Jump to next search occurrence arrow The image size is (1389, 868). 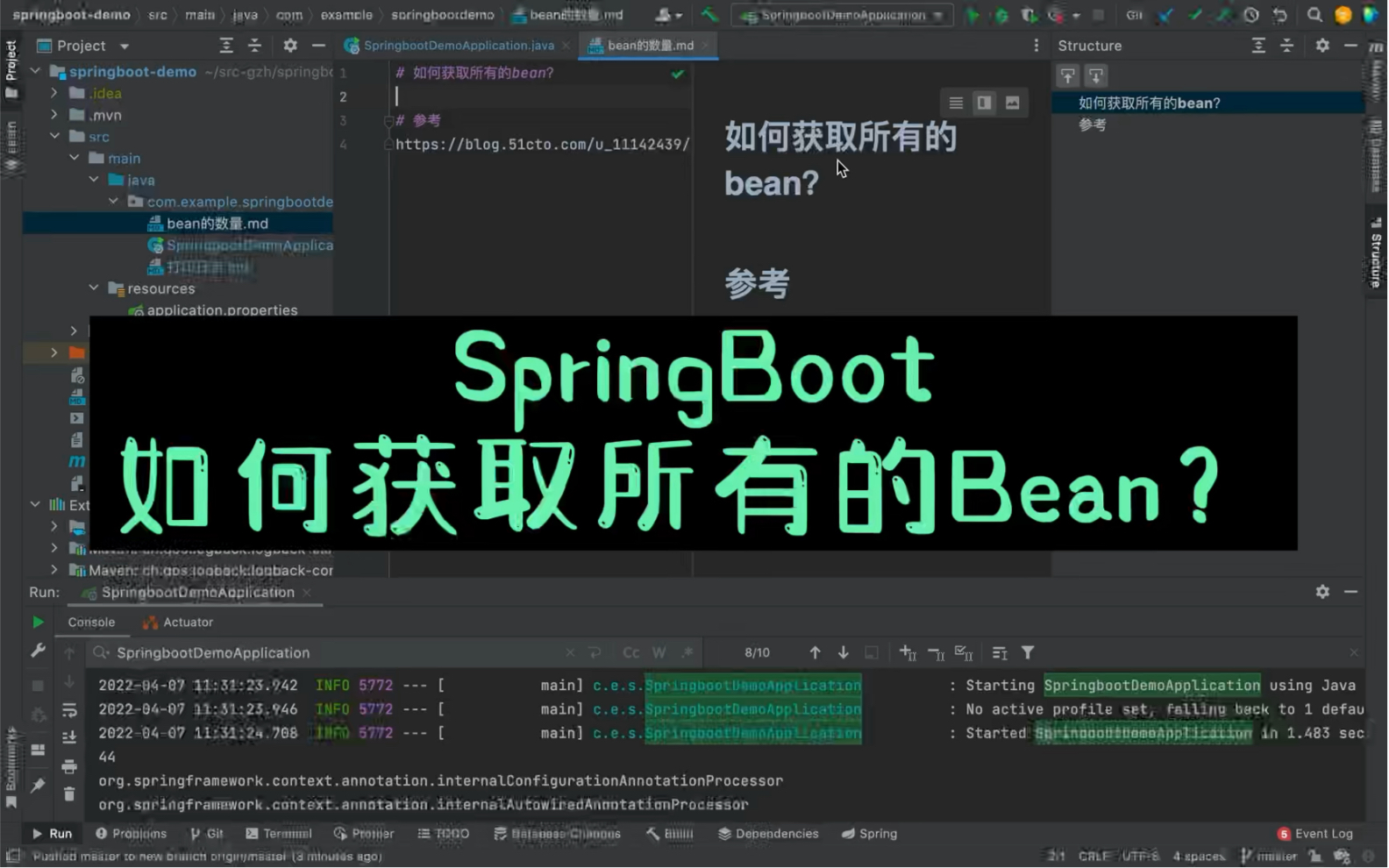pyautogui.click(x=843, y=652)
